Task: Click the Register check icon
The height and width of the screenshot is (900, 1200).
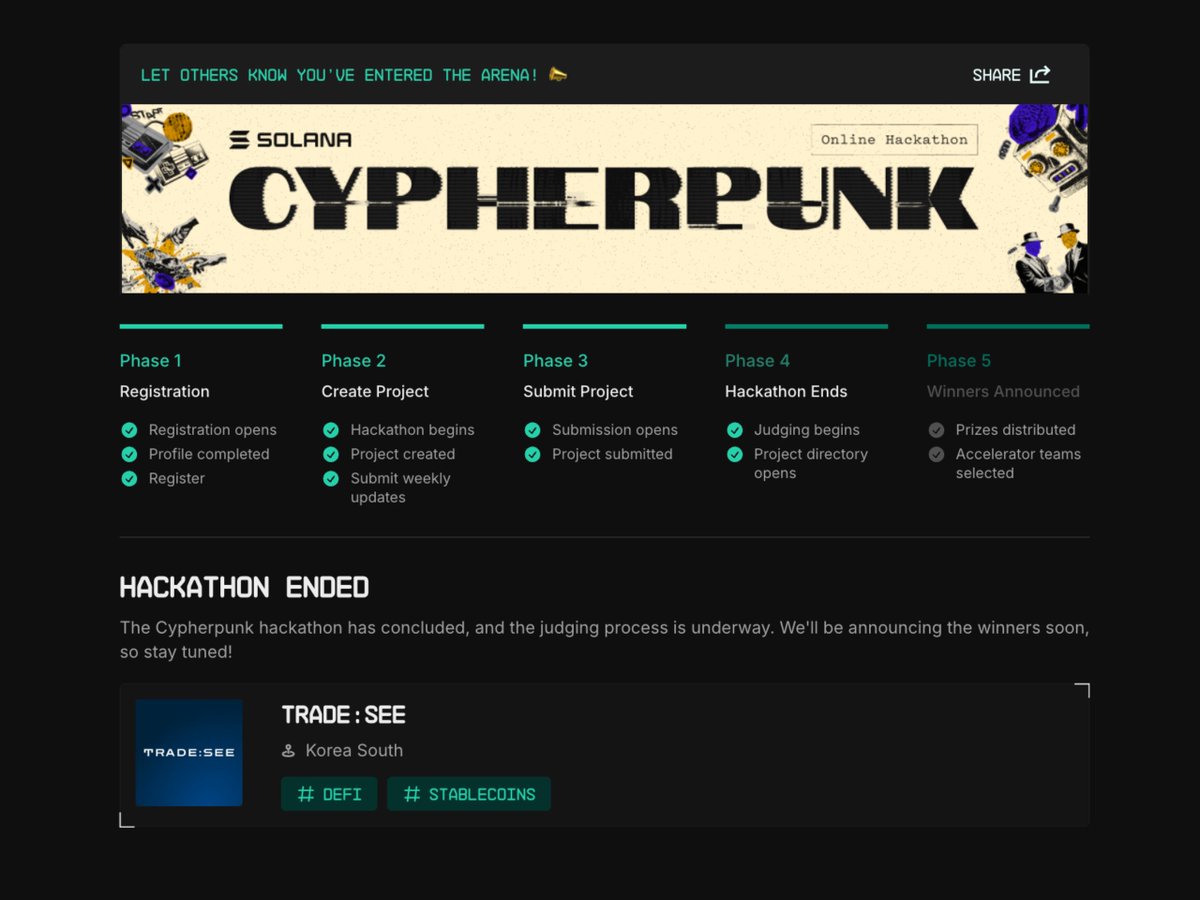Action: tap(129, 478)
